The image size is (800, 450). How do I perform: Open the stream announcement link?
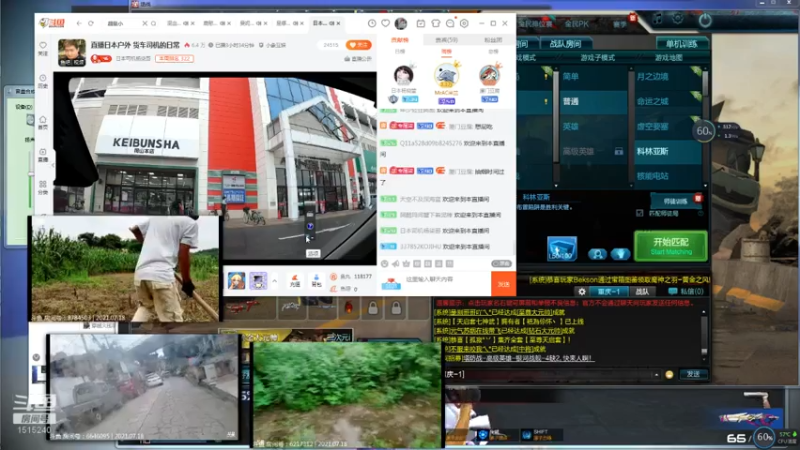click(358, 59)
